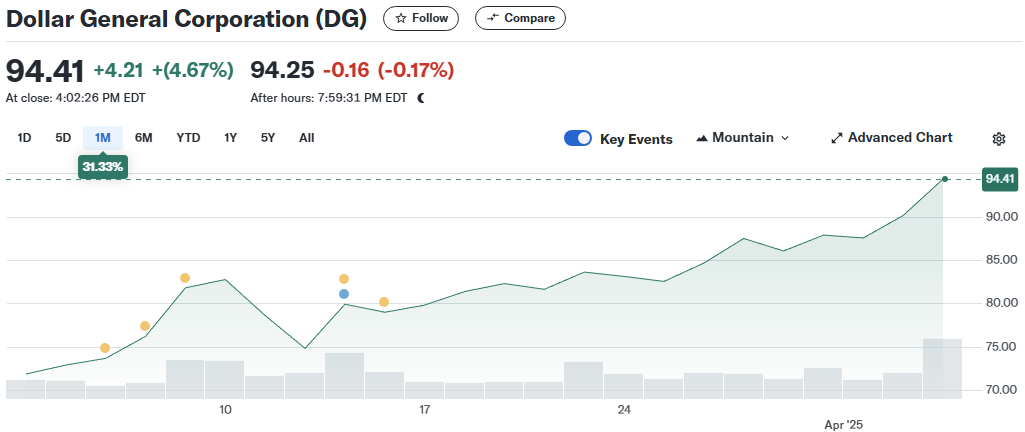Select the 6M range tab
The height and width of the screenshot is (432, 1025).
(x=143, y=138)
